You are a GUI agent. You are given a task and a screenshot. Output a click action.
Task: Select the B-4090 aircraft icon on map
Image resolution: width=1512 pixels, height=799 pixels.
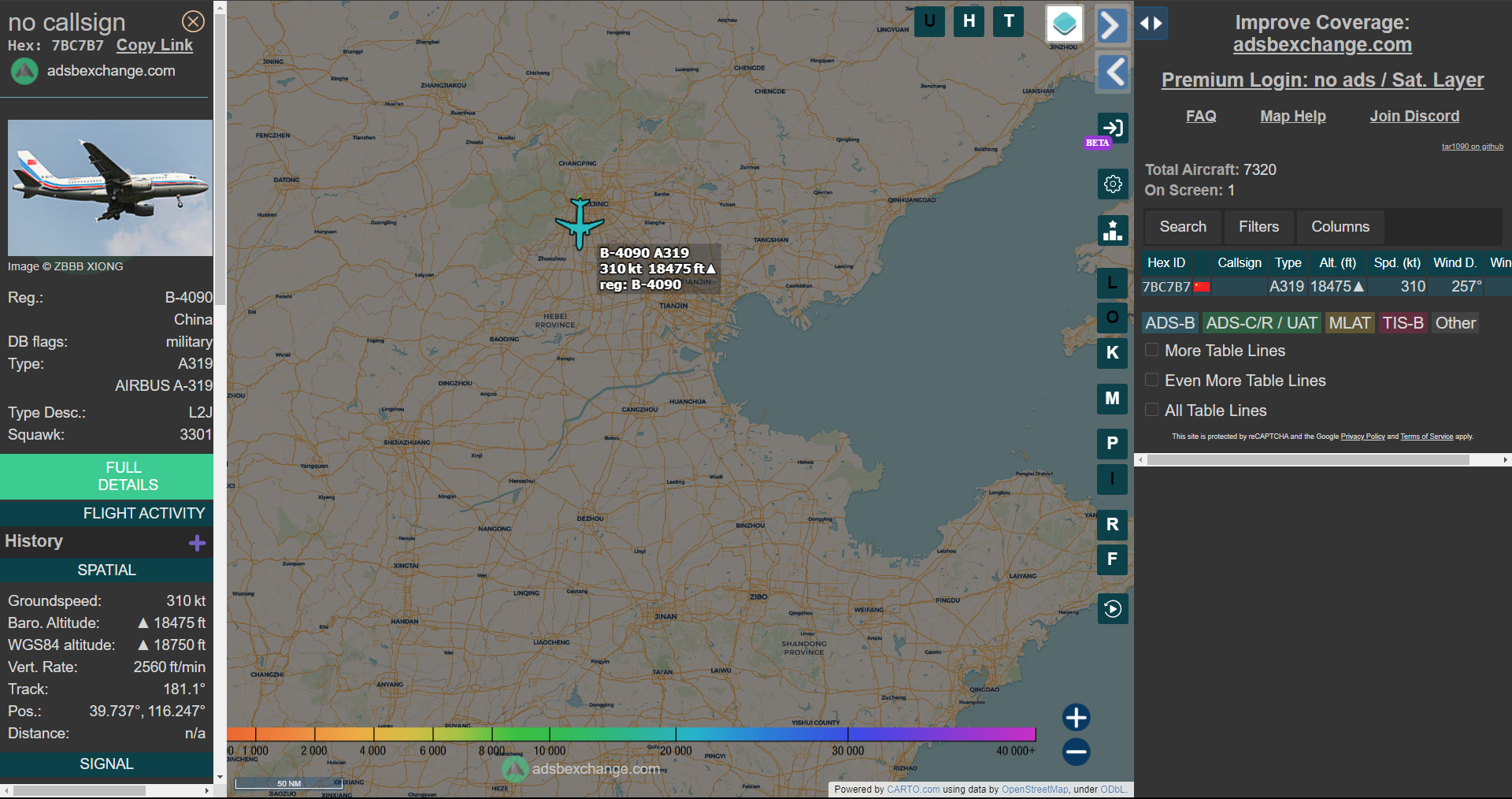(580, 224)
